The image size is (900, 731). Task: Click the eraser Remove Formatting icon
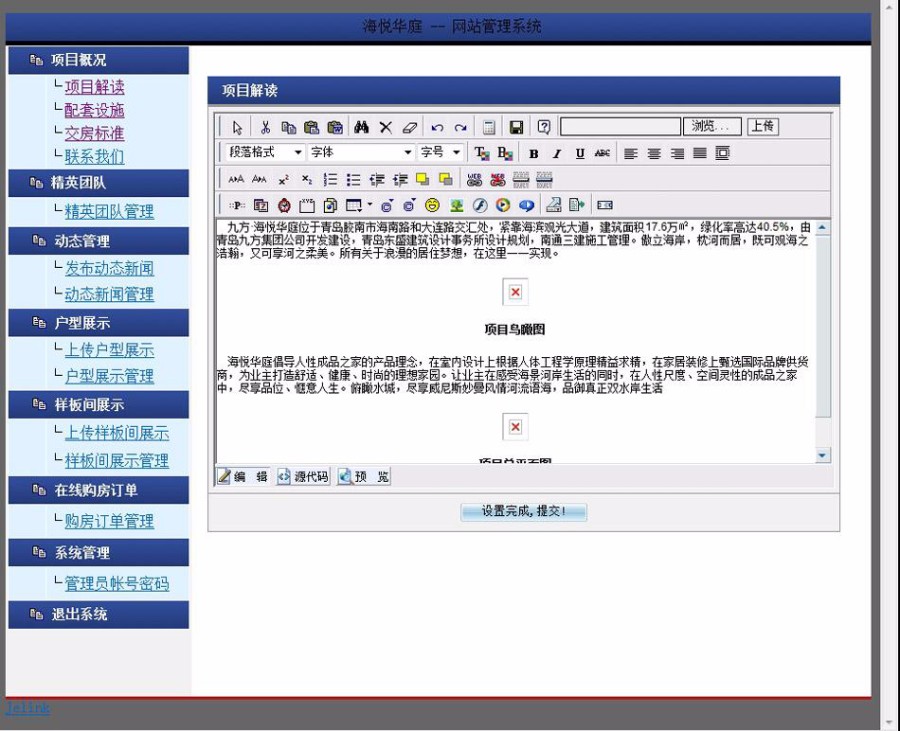click(409, 127)
